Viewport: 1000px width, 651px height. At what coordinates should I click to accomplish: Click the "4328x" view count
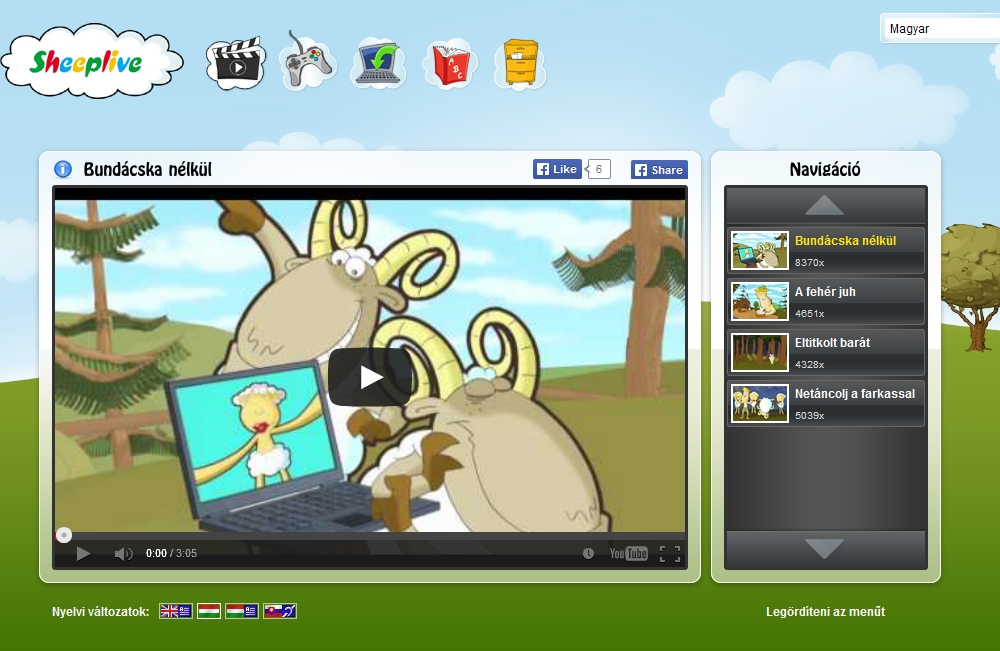coord(809,365)
